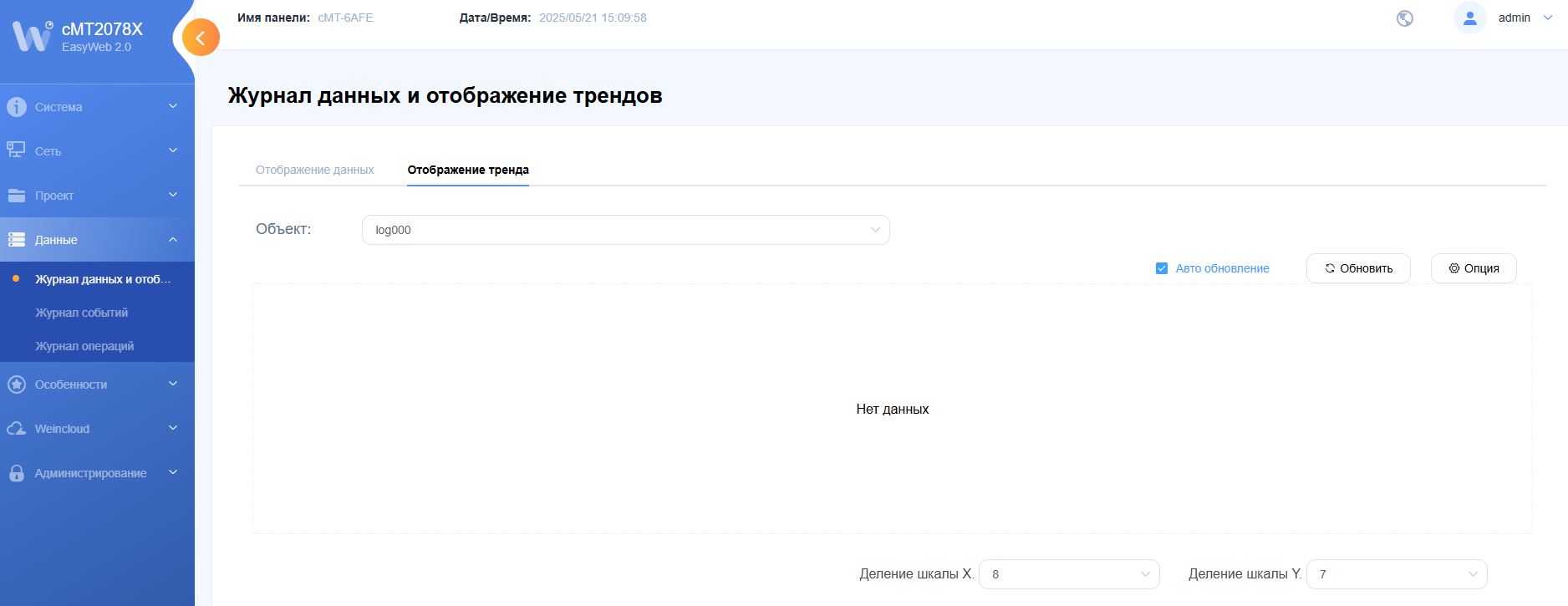Open the Деление шкалы X dropdown

(x=1068, y=574)
